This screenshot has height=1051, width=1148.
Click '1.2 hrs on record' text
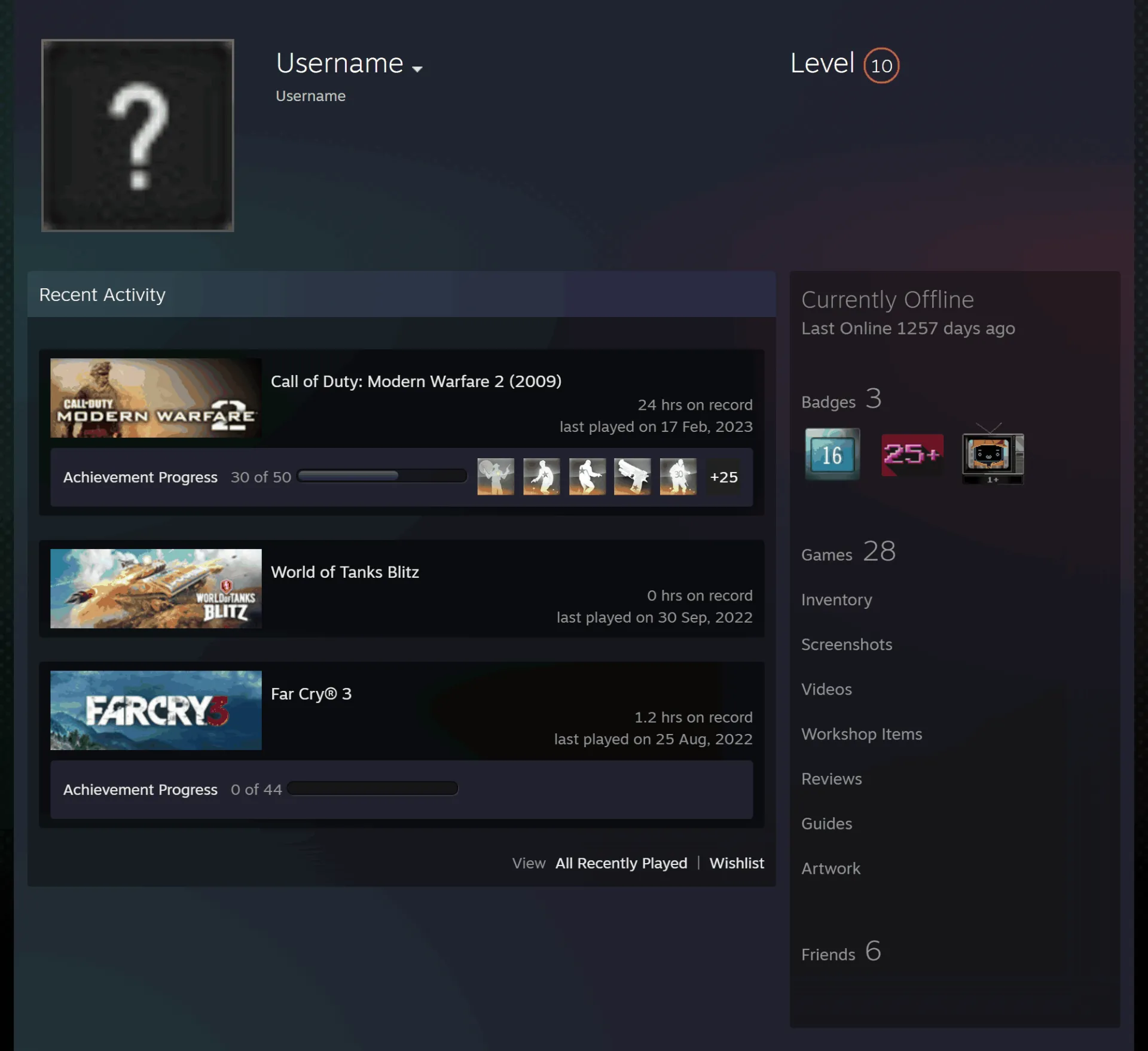coord(694,717)
